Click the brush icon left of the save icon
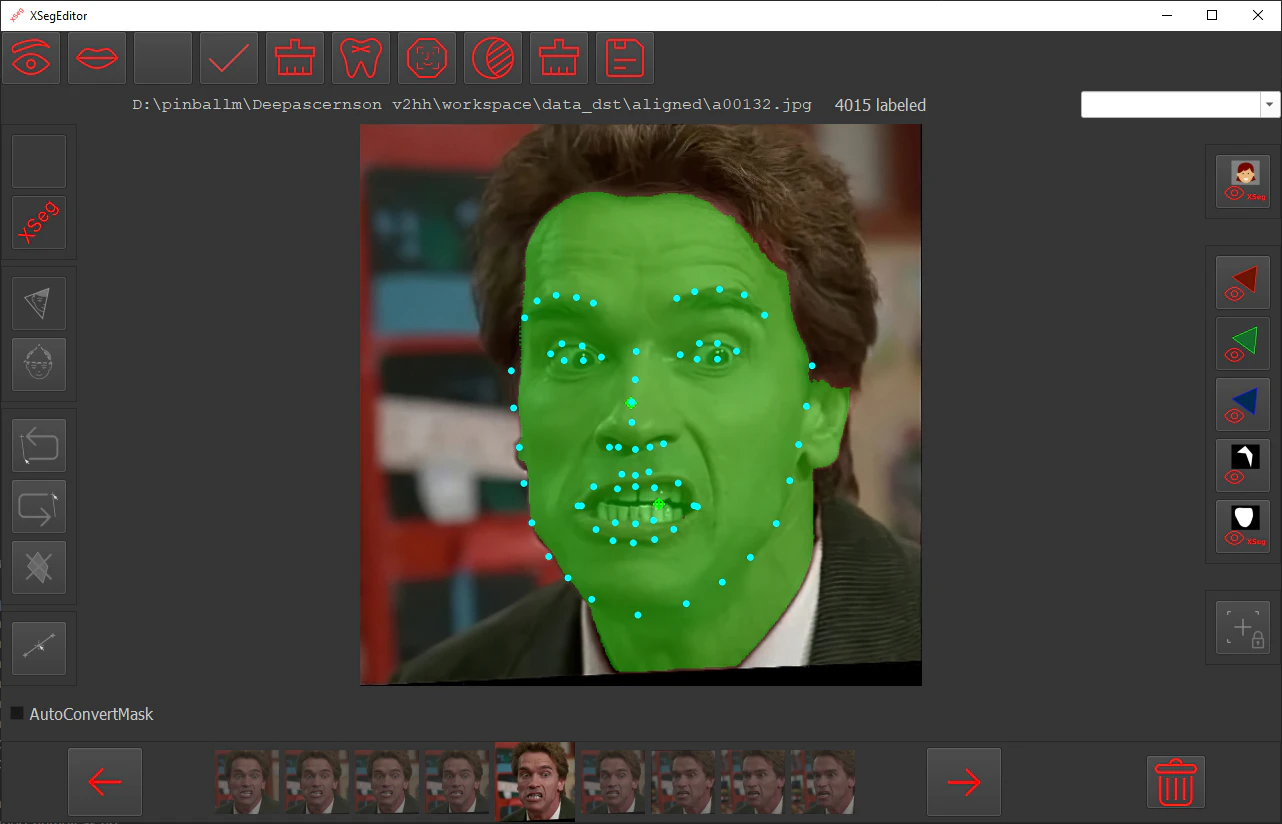This screenshot has height=824, width=1282. point(559,58)
